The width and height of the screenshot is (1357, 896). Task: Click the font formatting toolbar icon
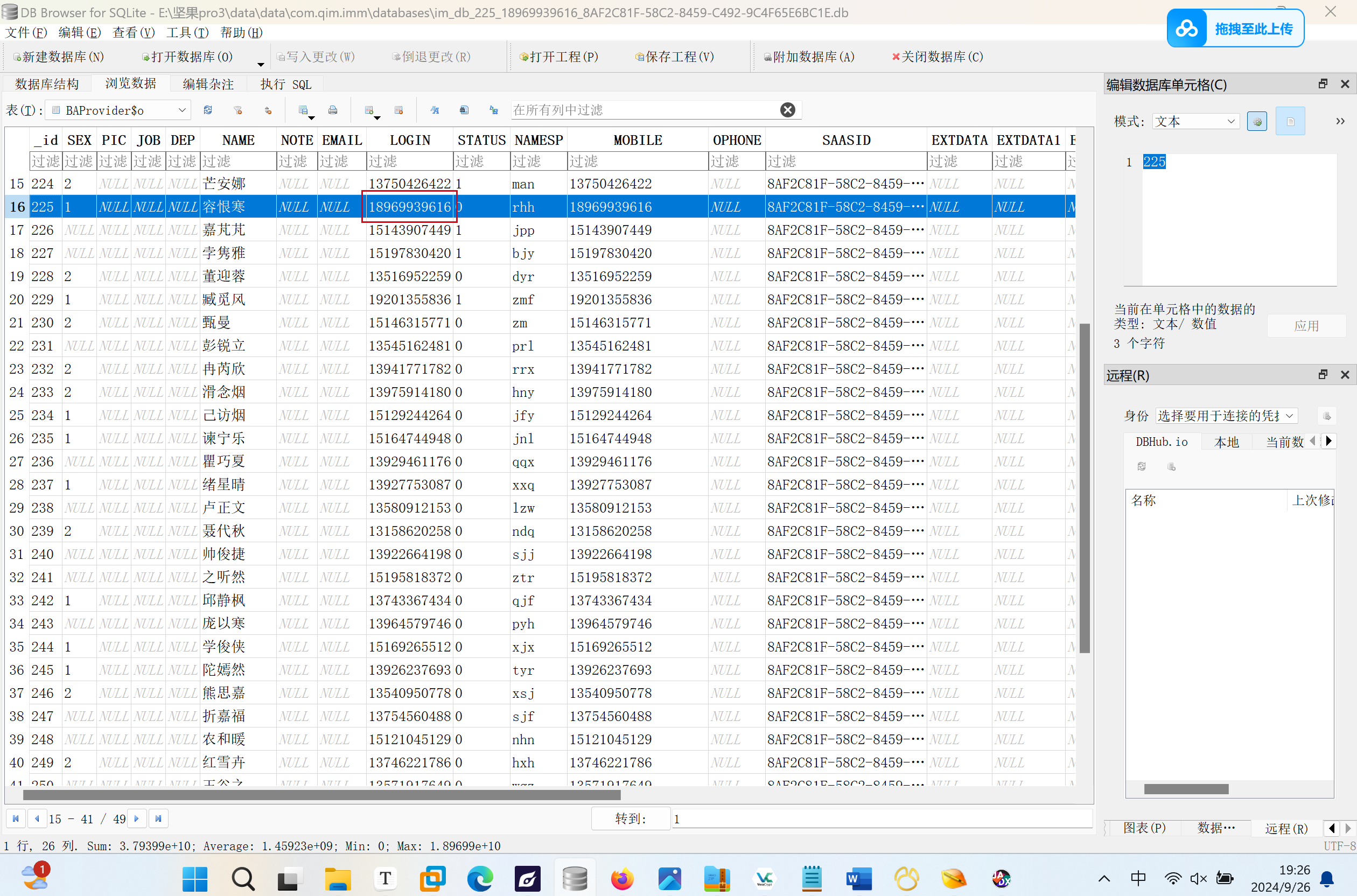tap(435, 110)
